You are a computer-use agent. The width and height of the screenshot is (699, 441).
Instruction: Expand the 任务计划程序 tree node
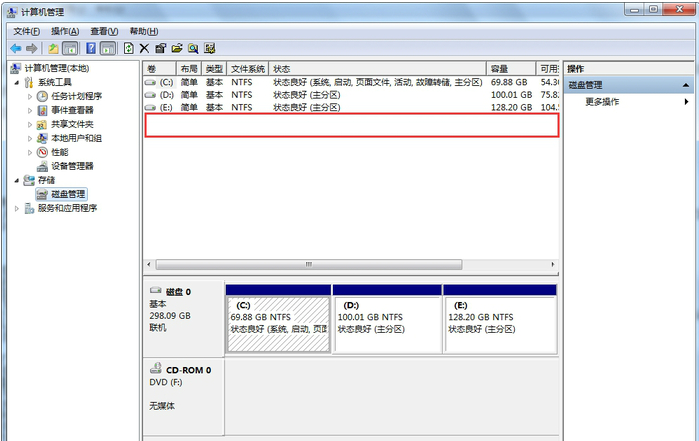30,96
